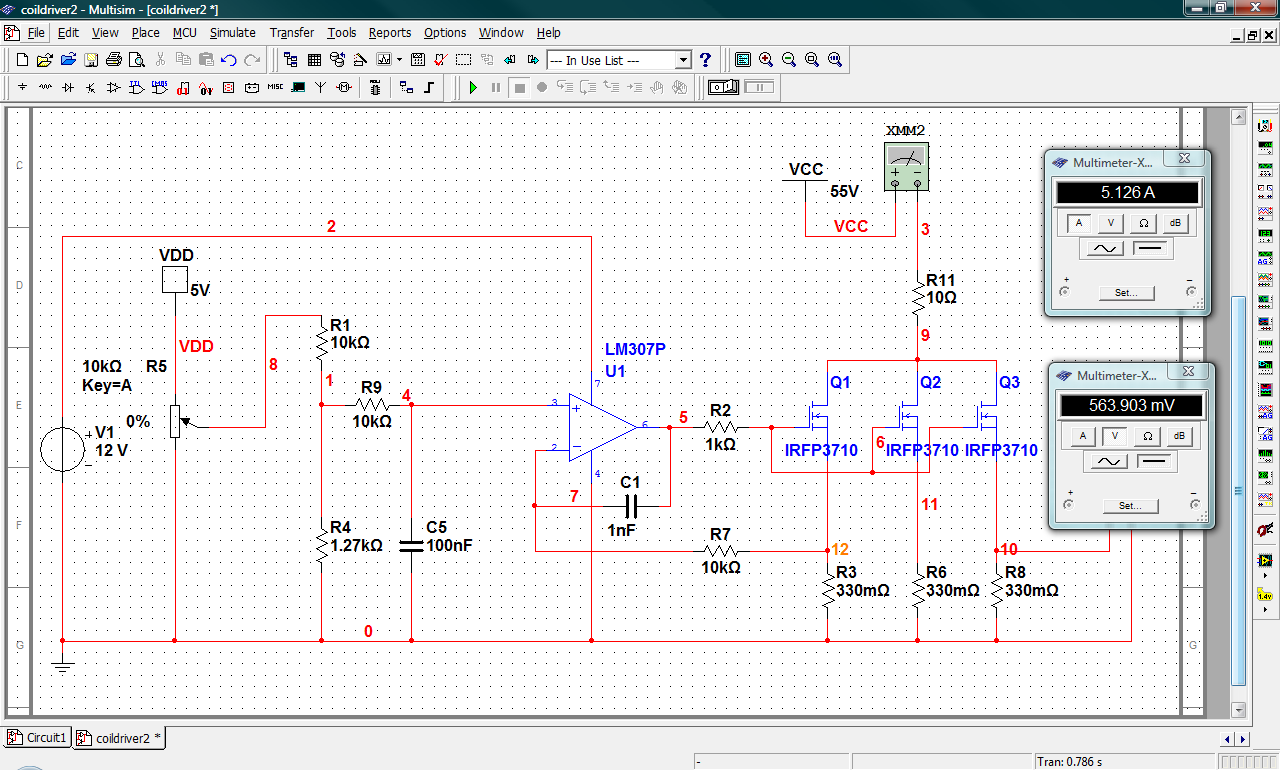Screen dimensions: 1280x770
Task: Select the V1 12 V source label
Action: coord(112,441)
